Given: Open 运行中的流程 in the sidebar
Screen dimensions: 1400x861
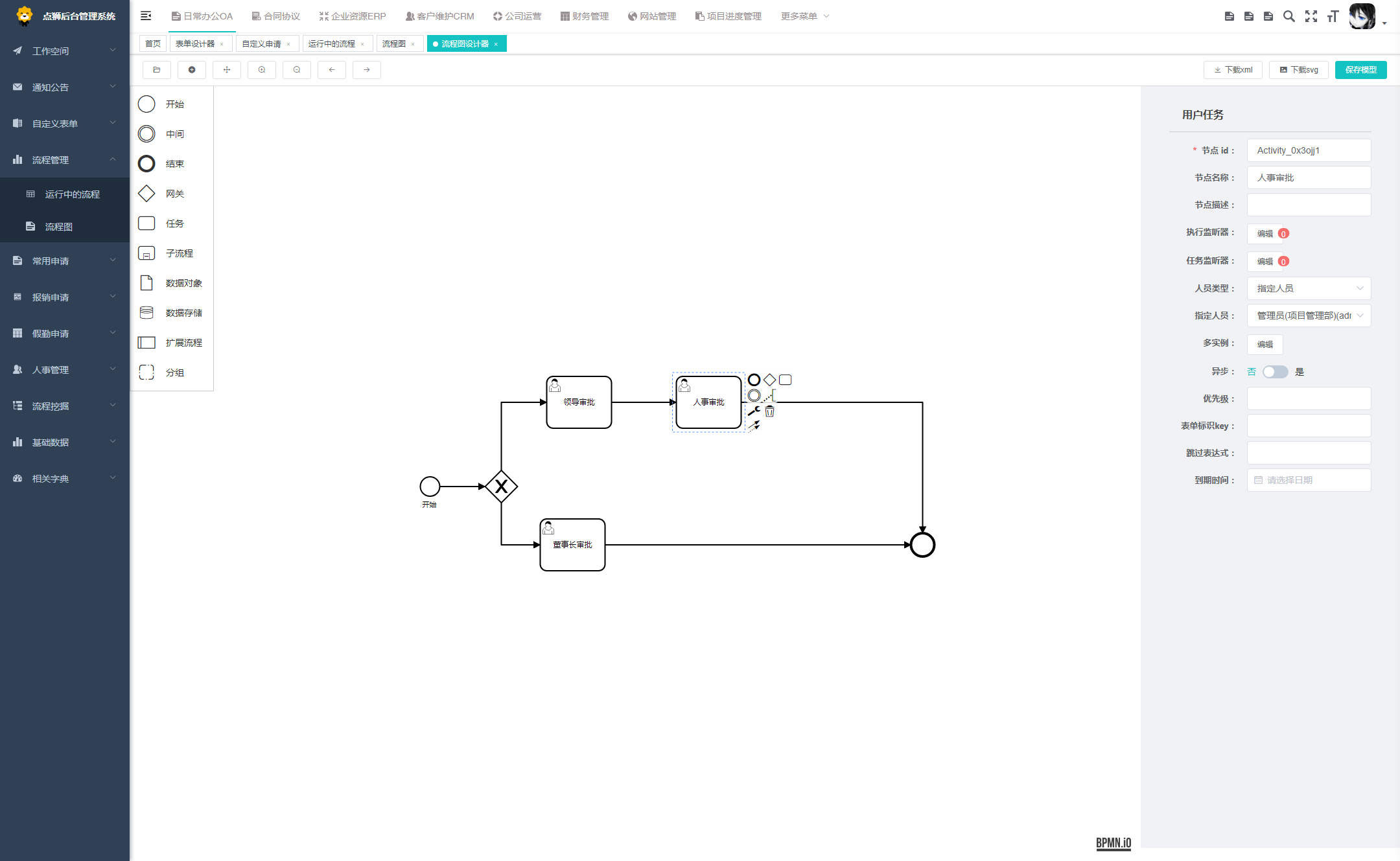Looking at the screenshot, I should tap(72, 194).
